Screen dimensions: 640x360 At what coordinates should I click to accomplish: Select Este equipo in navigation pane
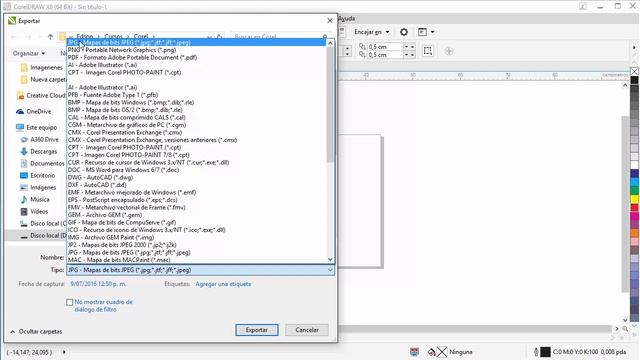click(x=37, y=127)
